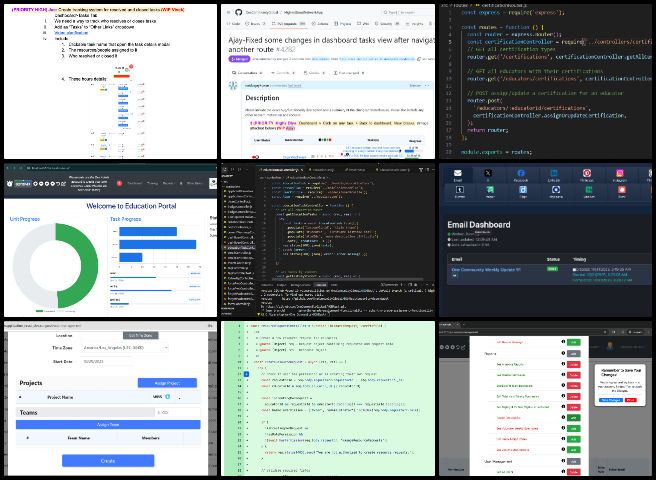Select the Email channel icon
Image resolution: width=656 pixels, height=480 pixels.
(x=458, y=173)
